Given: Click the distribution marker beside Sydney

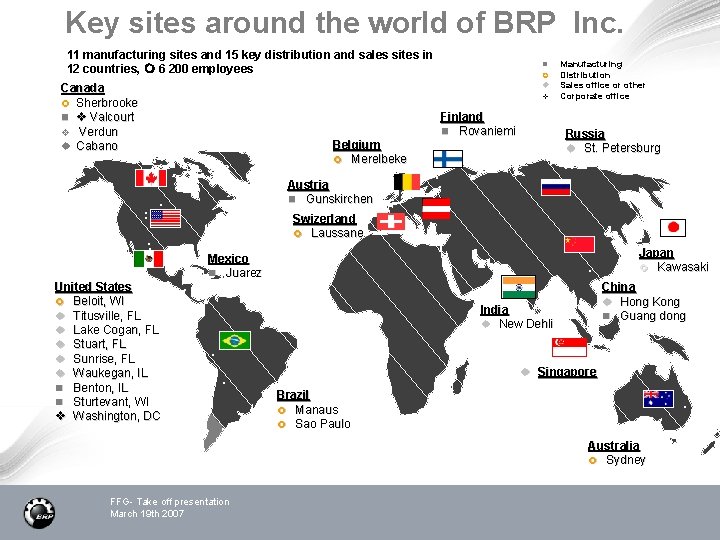Looking at the screenshot, I should [x=592, y=460].
